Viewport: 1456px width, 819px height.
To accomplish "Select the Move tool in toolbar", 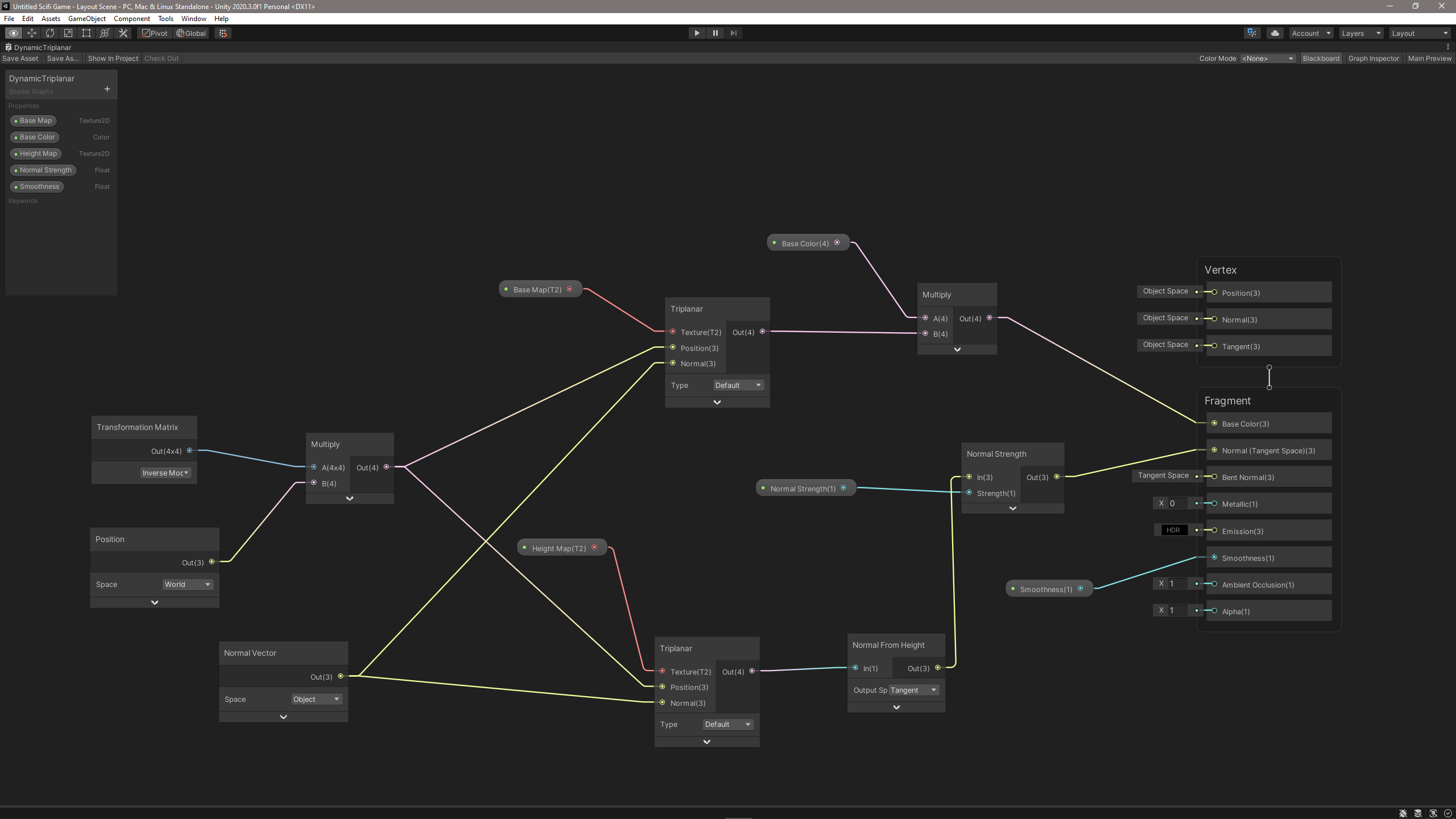I will tap(32, 33).
